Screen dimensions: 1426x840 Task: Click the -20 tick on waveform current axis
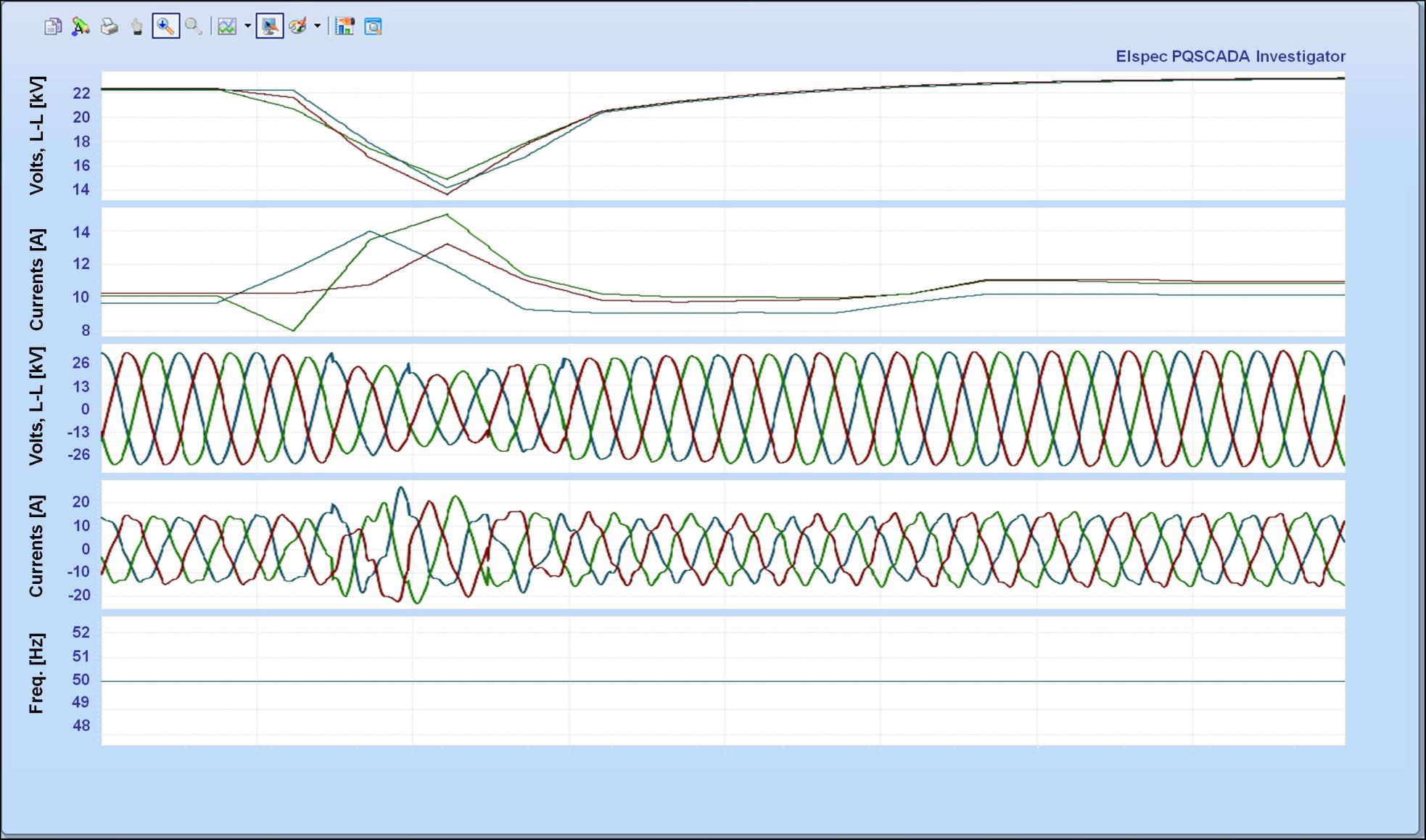78,596
